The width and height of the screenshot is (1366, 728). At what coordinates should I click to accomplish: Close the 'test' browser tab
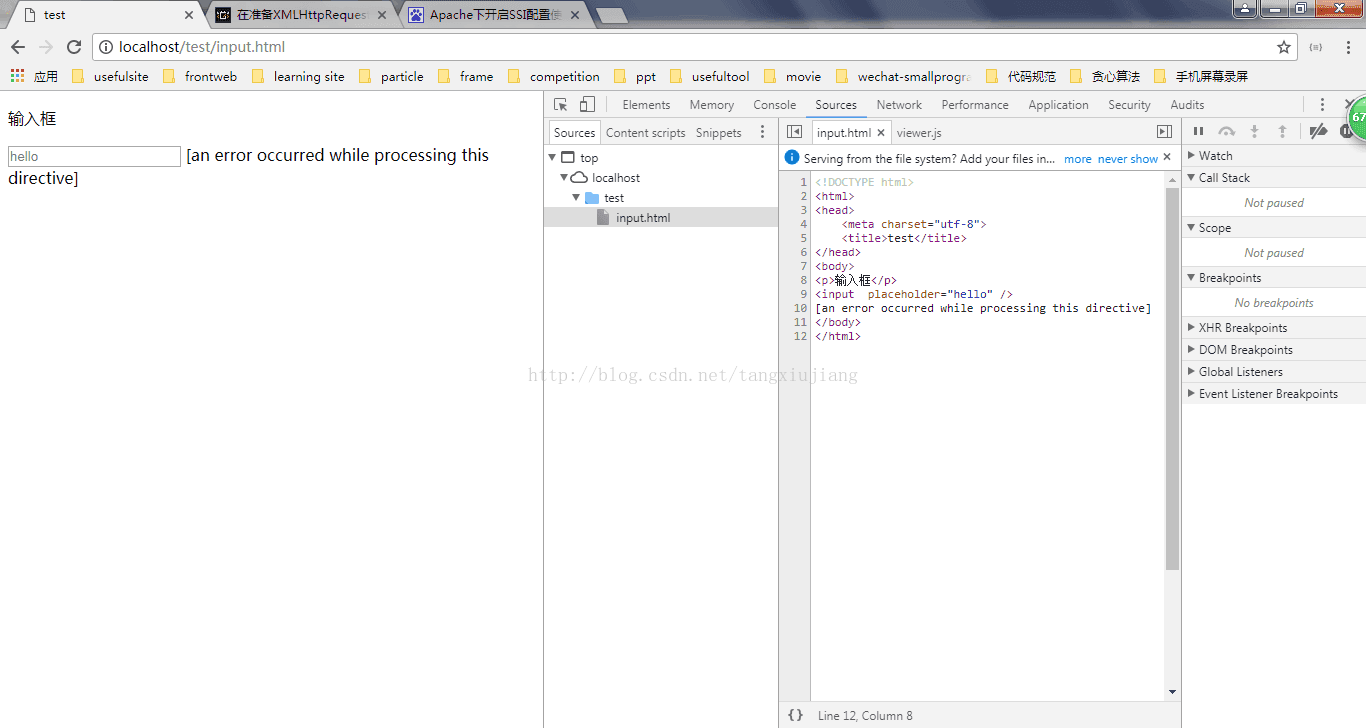[x=189, y=15]
